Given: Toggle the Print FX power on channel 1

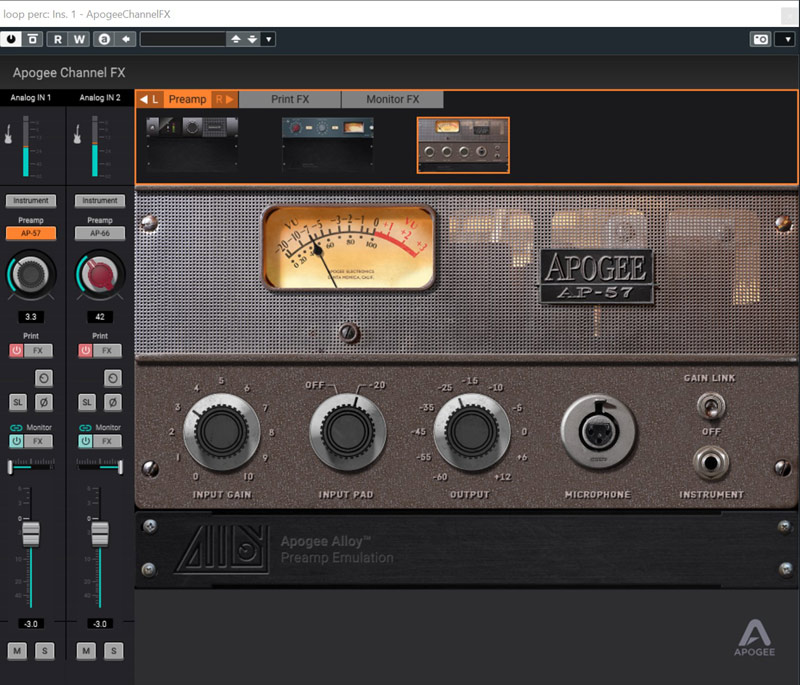Looking at the screenshot, I should coord(15,350).
